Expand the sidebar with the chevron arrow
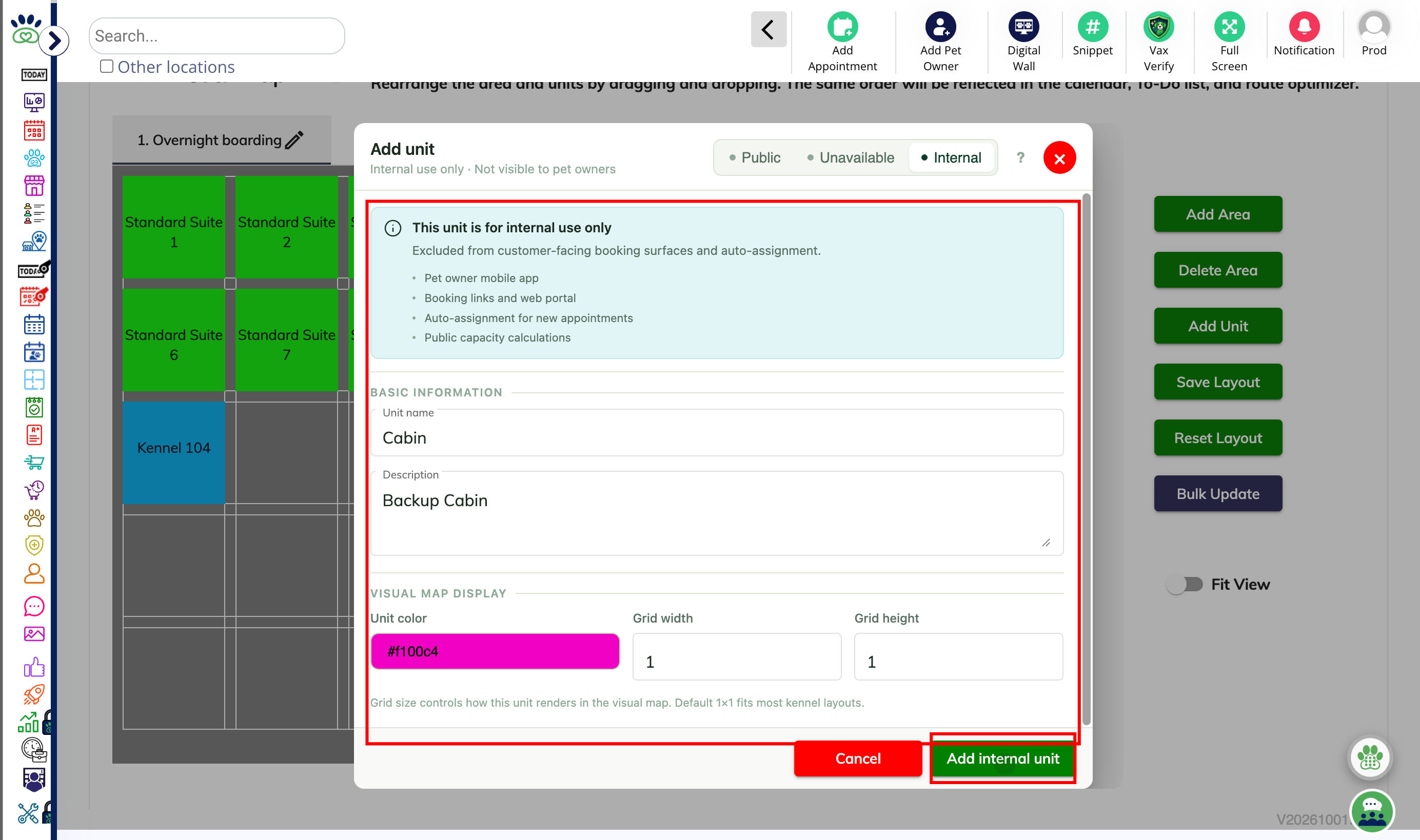This screenshot has height=840, width=1420. (54, 40)
